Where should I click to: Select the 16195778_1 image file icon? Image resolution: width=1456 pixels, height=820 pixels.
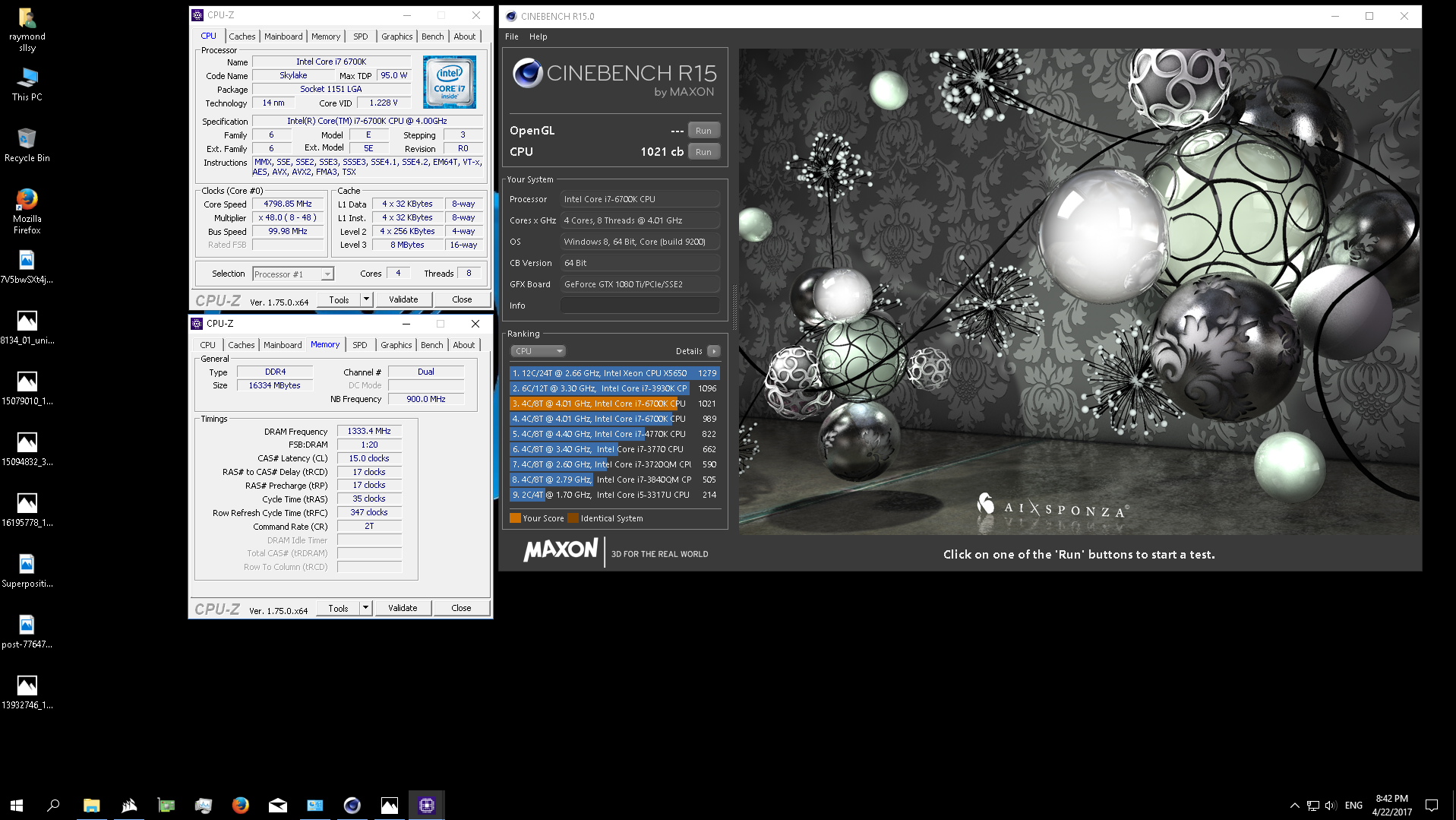click(27, 510)
